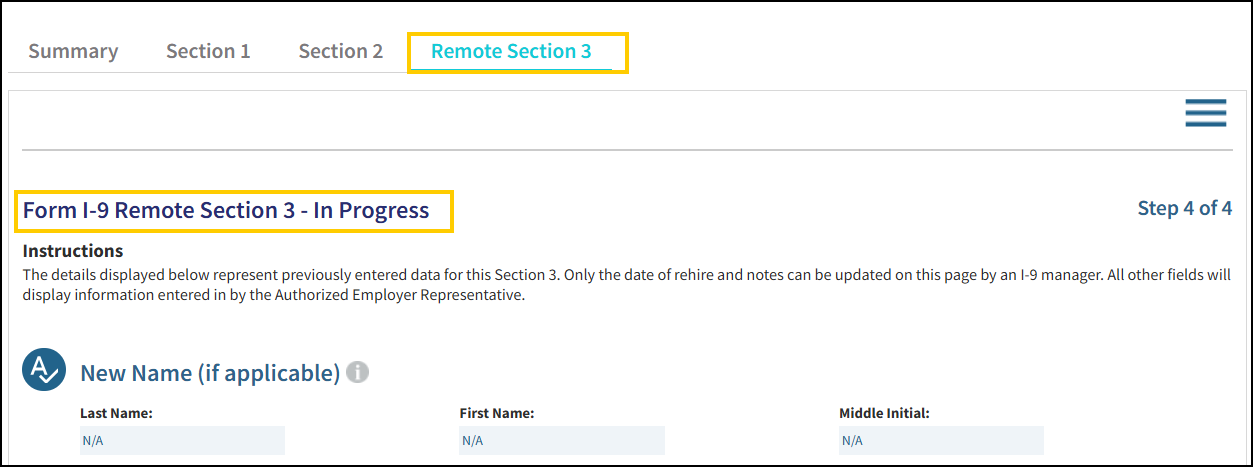Switch to the Summary tab
Image resolution: width=1253 pixels, height=467 pixels.
coord(73,51)
